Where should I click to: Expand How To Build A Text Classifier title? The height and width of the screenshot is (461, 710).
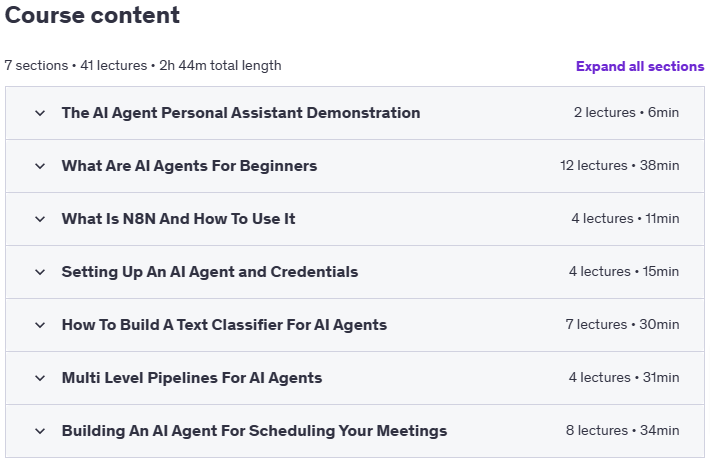[x=224, y=325]
